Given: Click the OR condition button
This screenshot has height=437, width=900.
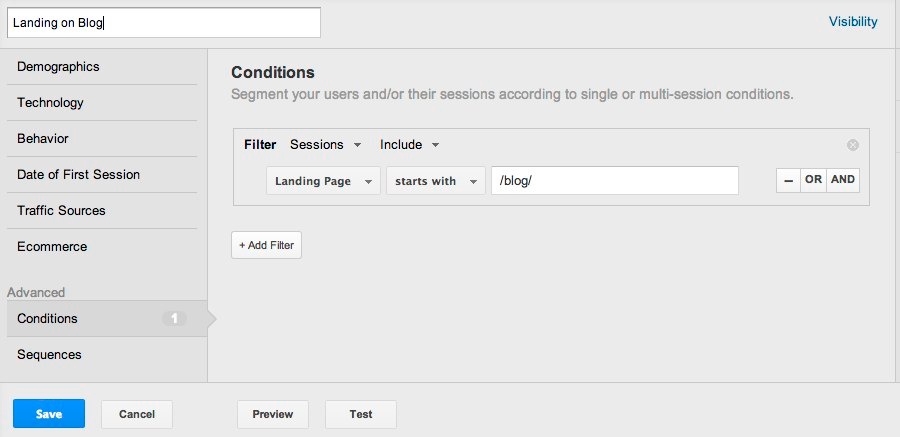Looking at the screenshot, I should click(813, 181).
